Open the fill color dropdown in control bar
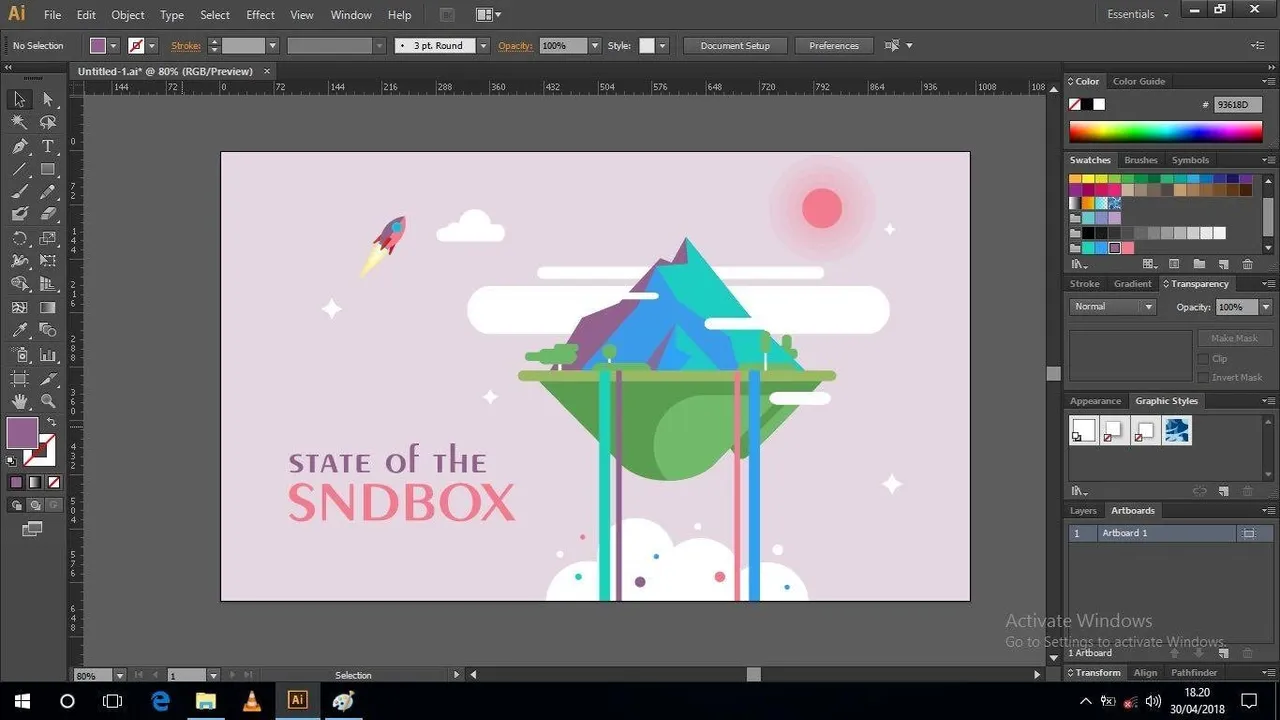 (113, 46)
